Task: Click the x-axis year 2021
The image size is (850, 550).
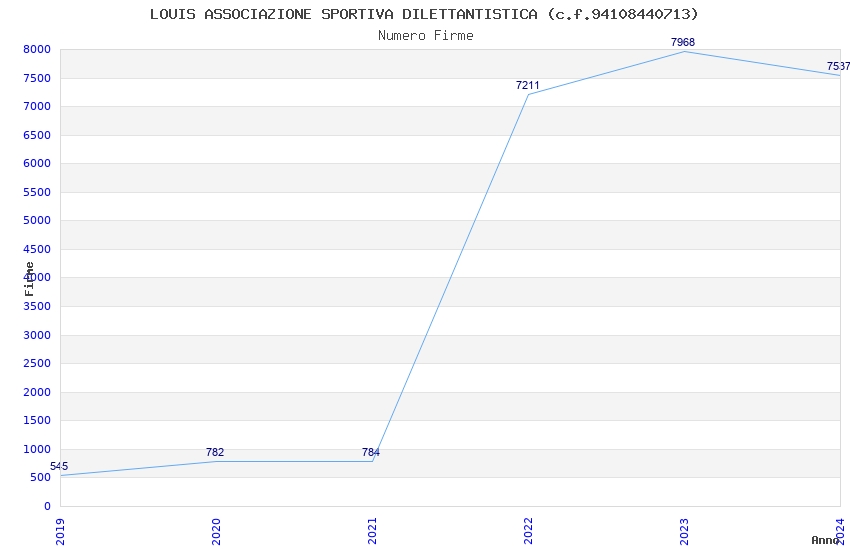Action: 372,532
